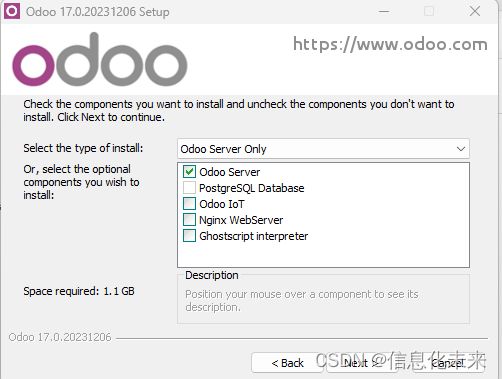
Task: Cancel the Odoo setup
Action: tap(447, 363)
